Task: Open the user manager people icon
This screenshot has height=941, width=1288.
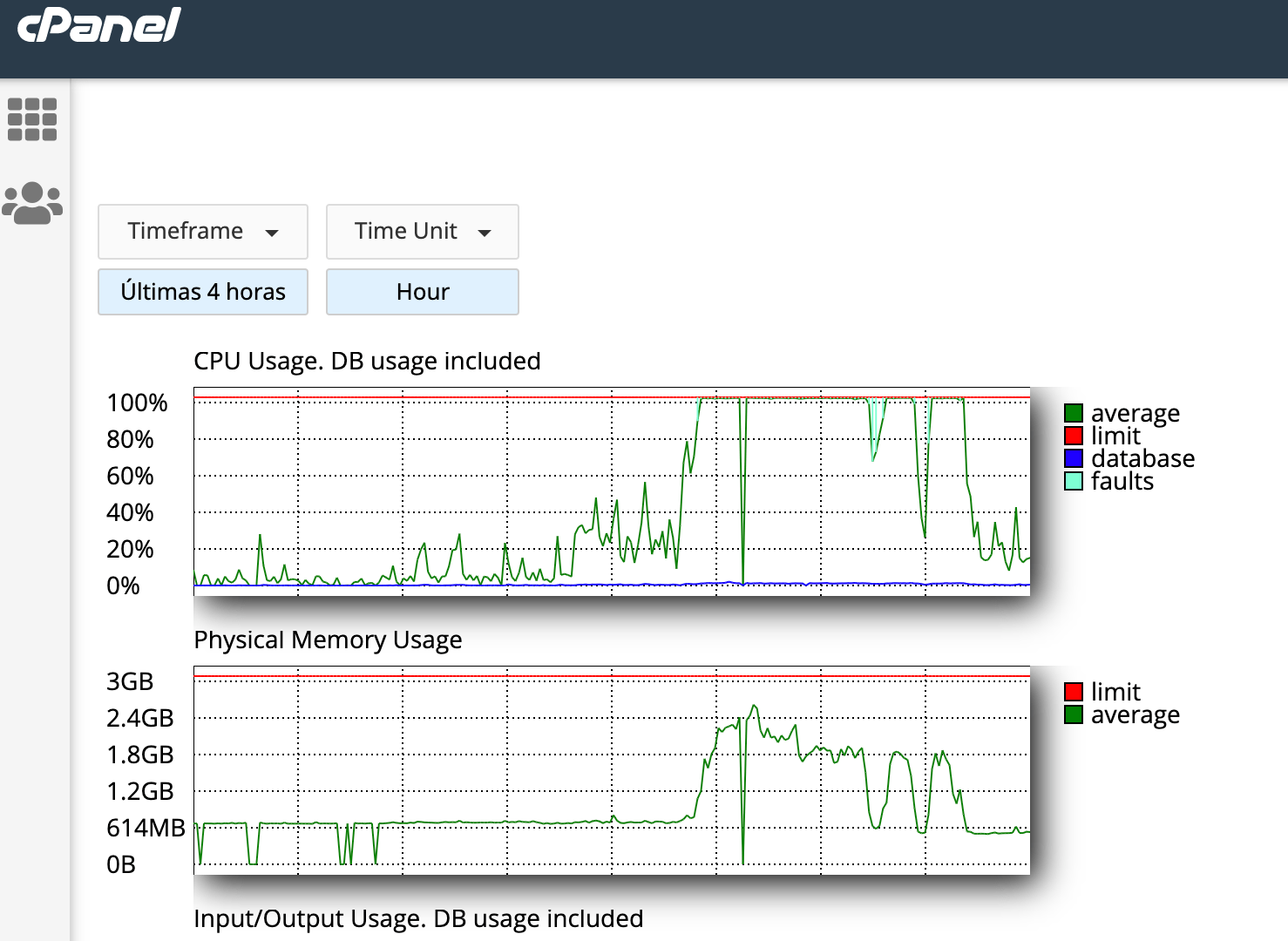Action: (32, 203)
